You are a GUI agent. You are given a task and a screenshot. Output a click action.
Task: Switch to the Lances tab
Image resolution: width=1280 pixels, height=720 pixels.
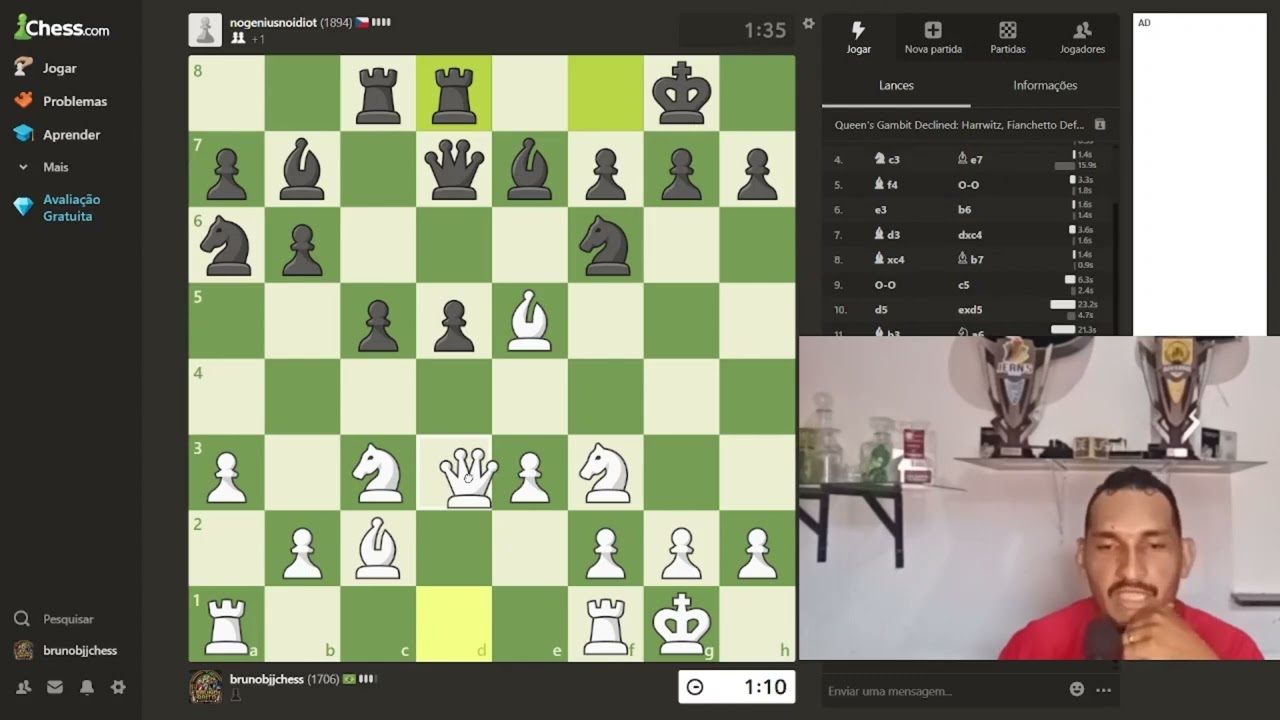[x=896, y=86]
